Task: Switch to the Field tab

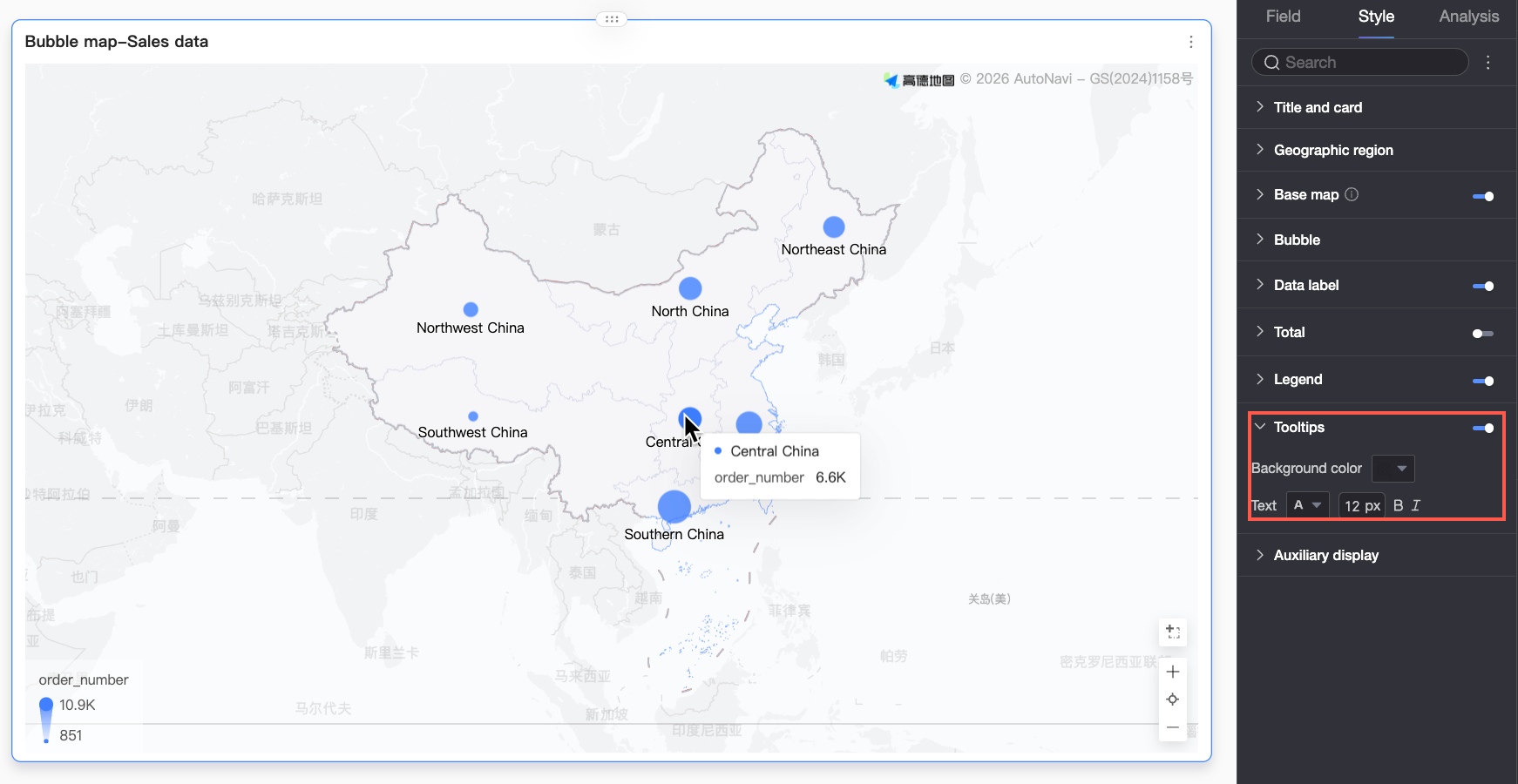Action: (1284, 17)
